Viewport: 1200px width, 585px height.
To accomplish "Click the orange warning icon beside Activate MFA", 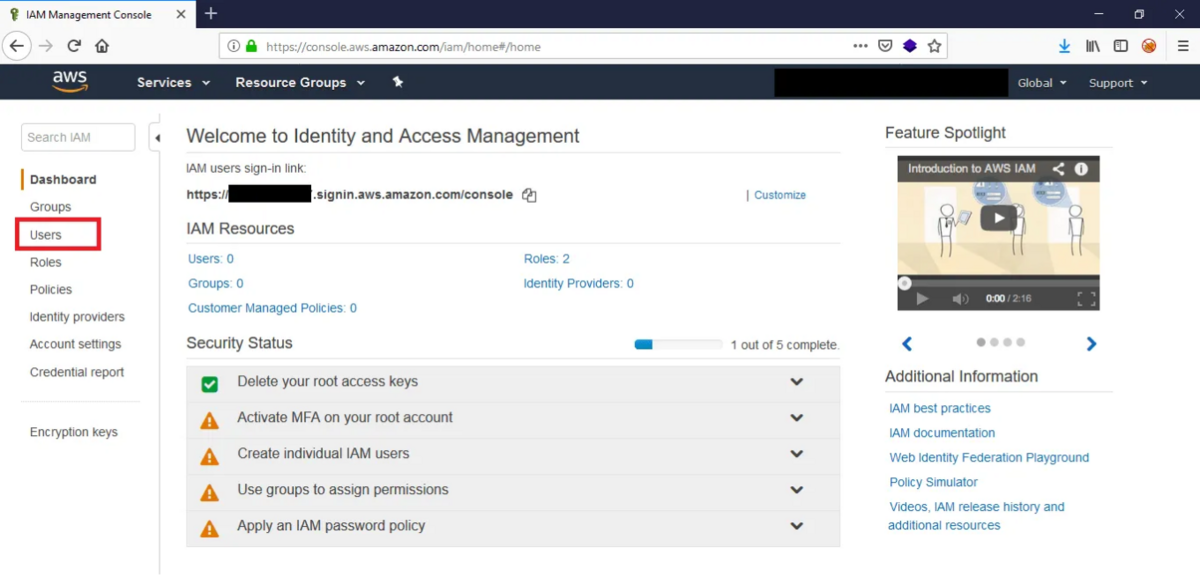I will 209,420.
